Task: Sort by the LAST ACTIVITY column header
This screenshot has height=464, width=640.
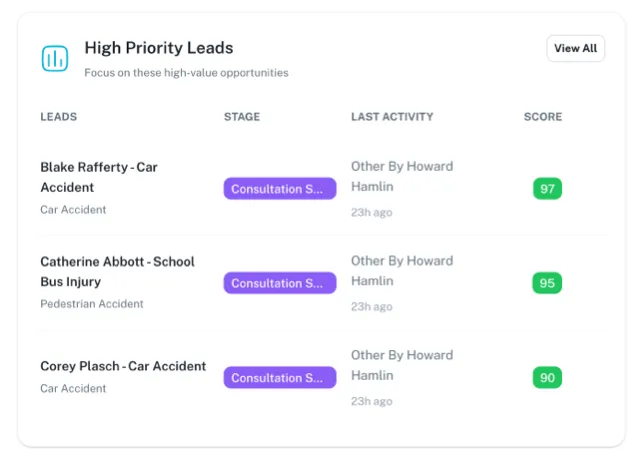Action: (x=392, y=117)
